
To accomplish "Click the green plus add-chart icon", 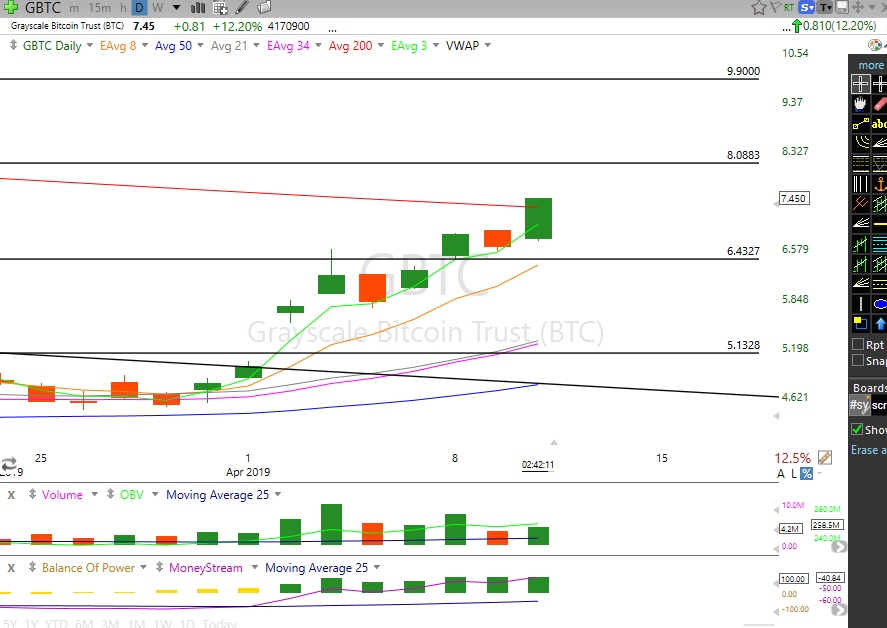I will [11, 7].
